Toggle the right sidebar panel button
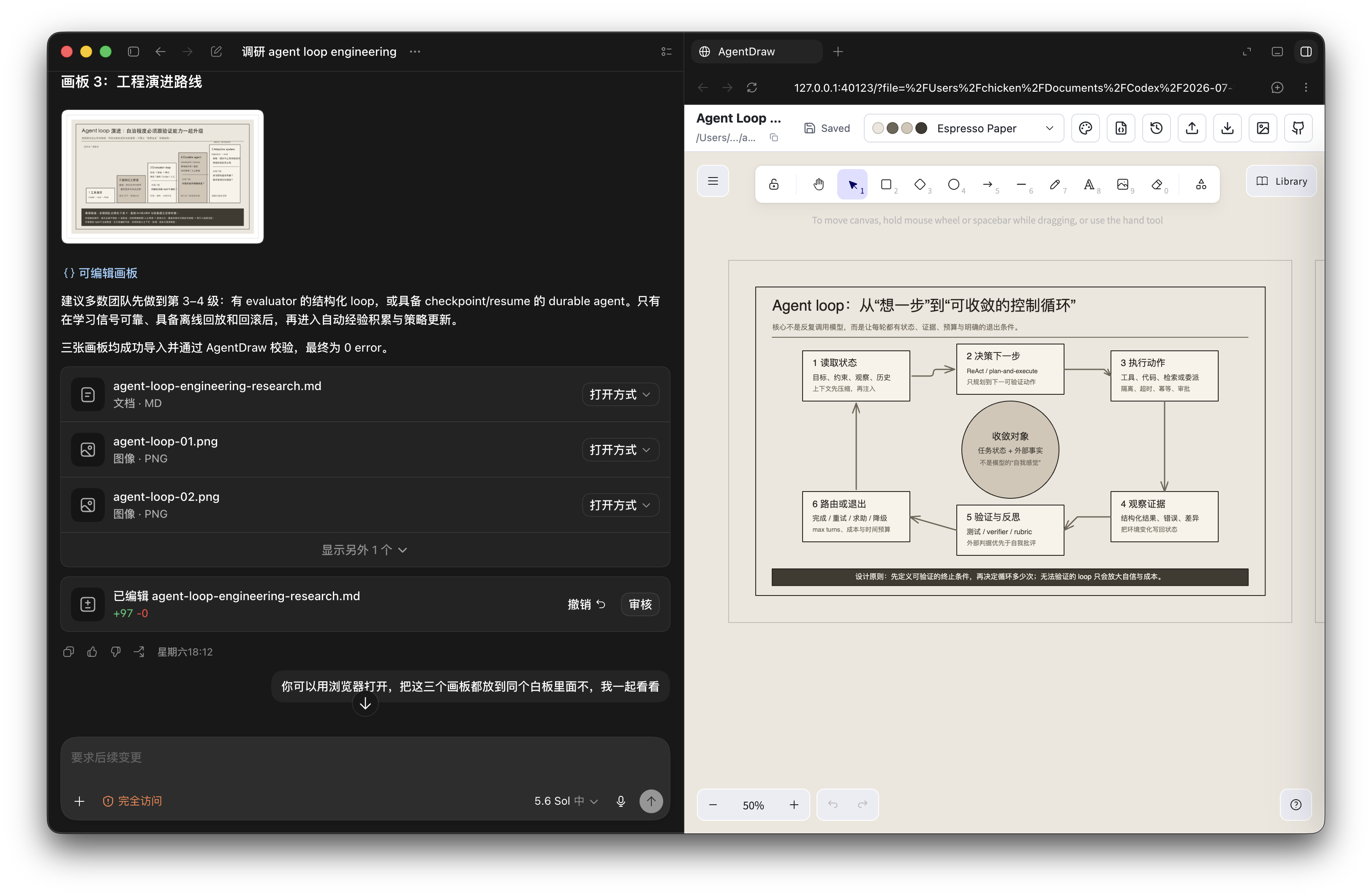1372x896 pixels. (1306, 51)
